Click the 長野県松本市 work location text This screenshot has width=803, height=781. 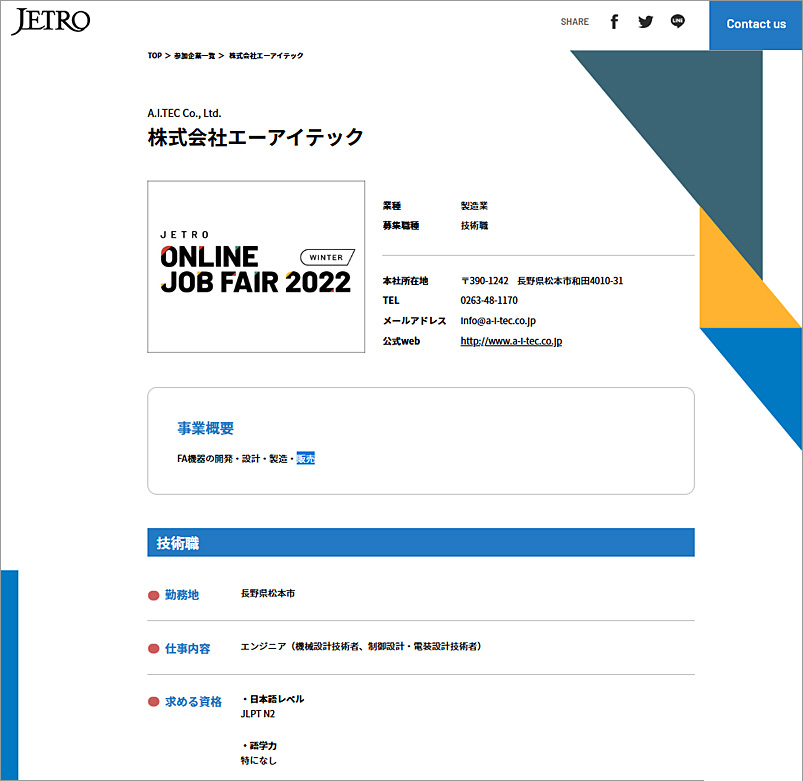268,593
